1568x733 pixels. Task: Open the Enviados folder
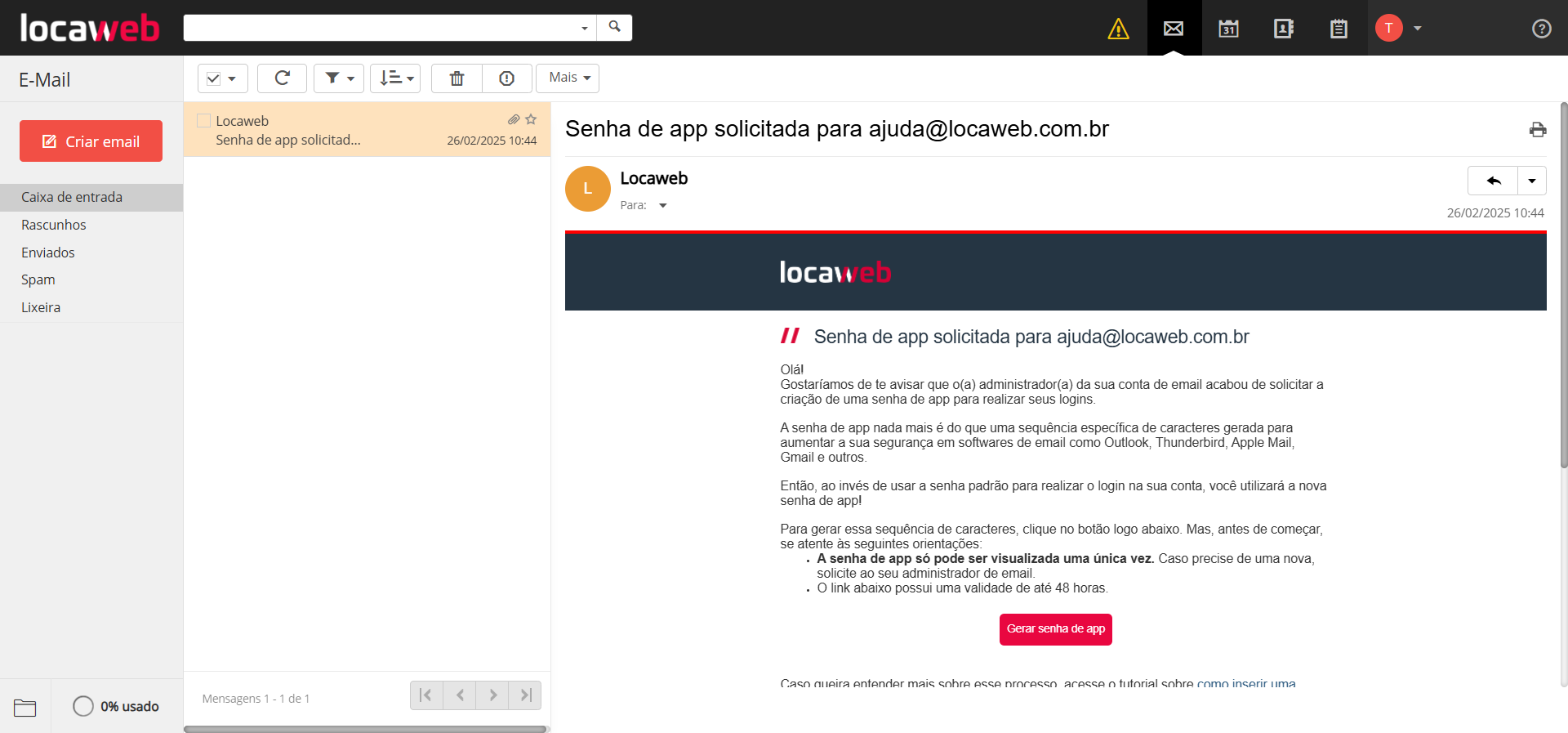pos(91,253)
